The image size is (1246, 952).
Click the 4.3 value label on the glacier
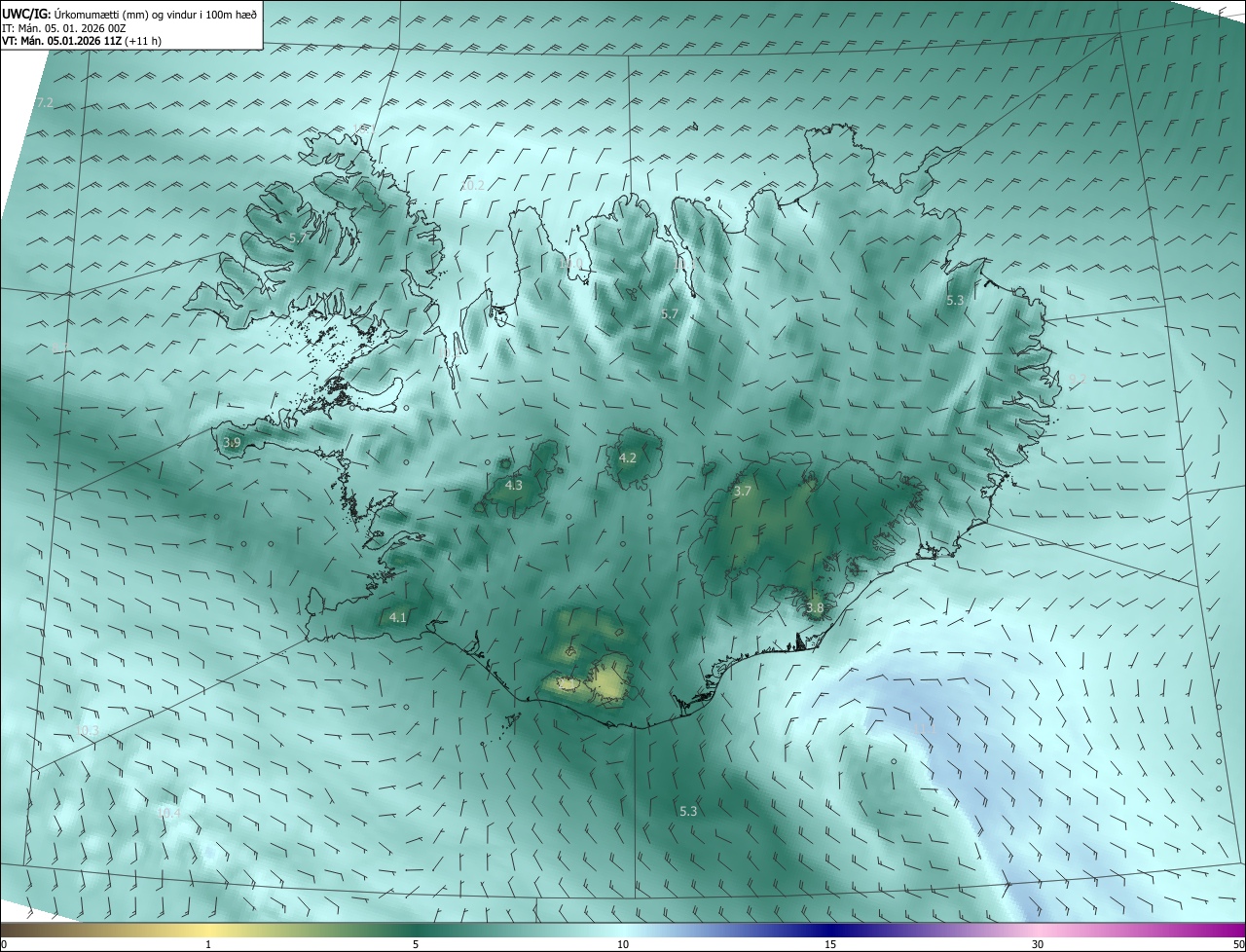513,485
